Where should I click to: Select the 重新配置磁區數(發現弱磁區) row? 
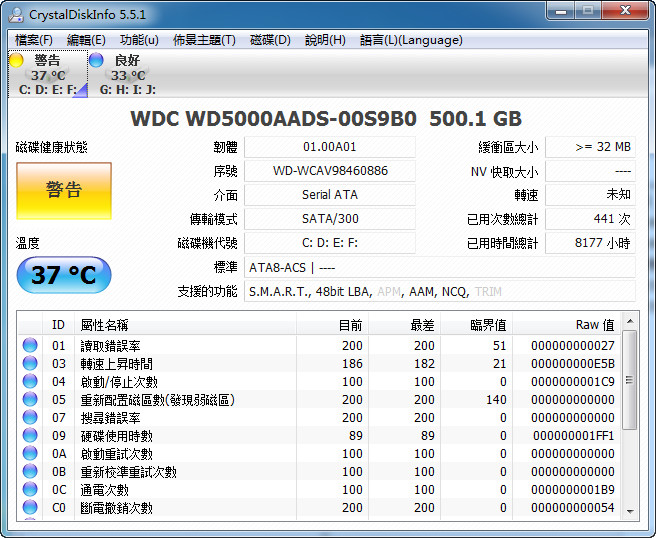[x=320, y=400]
